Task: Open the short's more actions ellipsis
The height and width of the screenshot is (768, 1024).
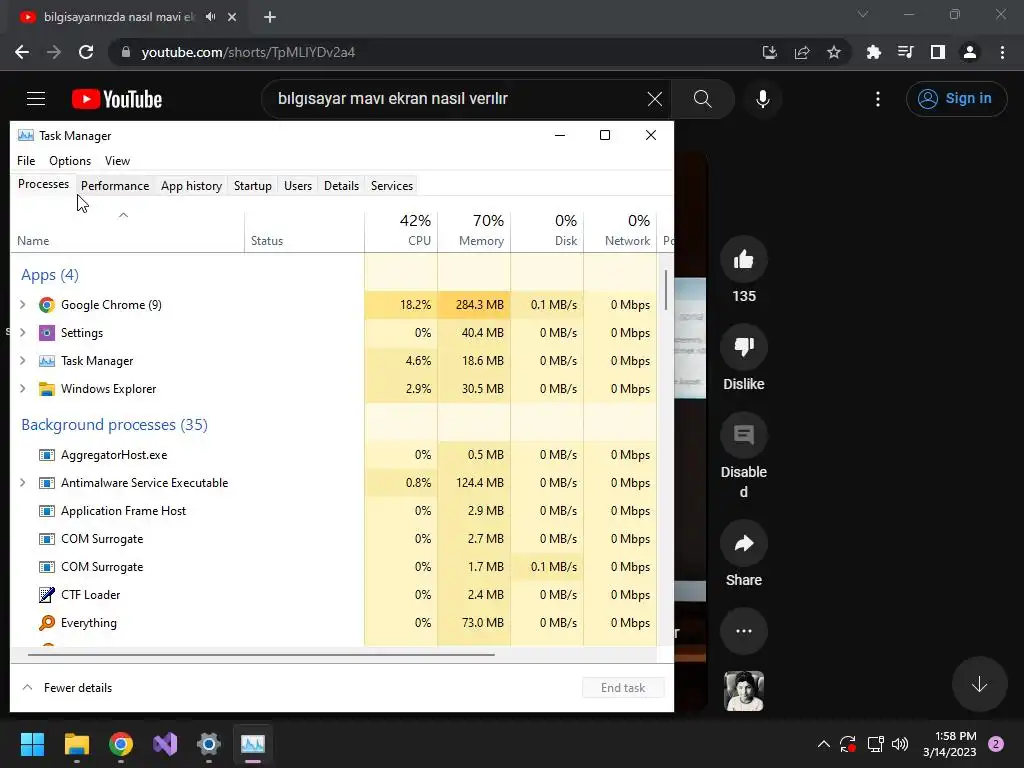Action: click(744, 631)
